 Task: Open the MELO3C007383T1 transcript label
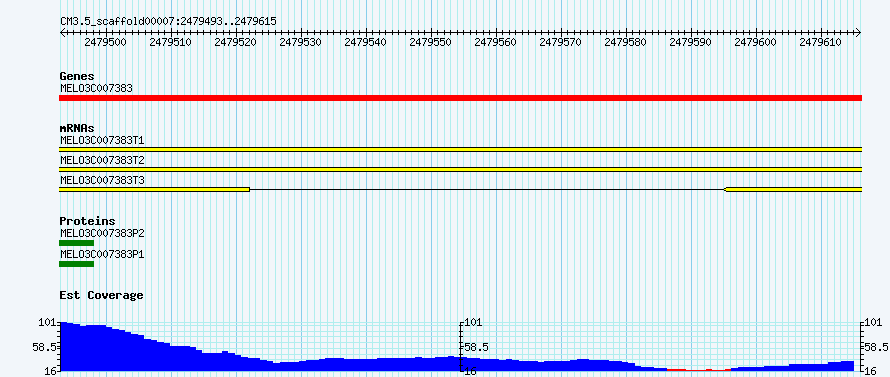[x=102, y=140]
